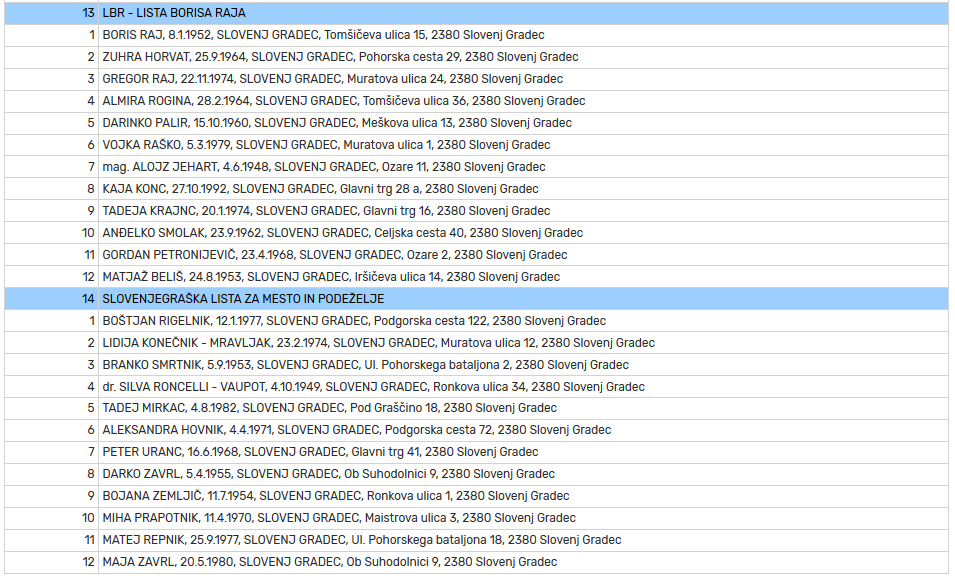Image resolution: width=955 pixels, height=581 pixels.
Task: Click the dr. SILVA RONCELLI - VAUPOT row
Action: tap(476, 386)
